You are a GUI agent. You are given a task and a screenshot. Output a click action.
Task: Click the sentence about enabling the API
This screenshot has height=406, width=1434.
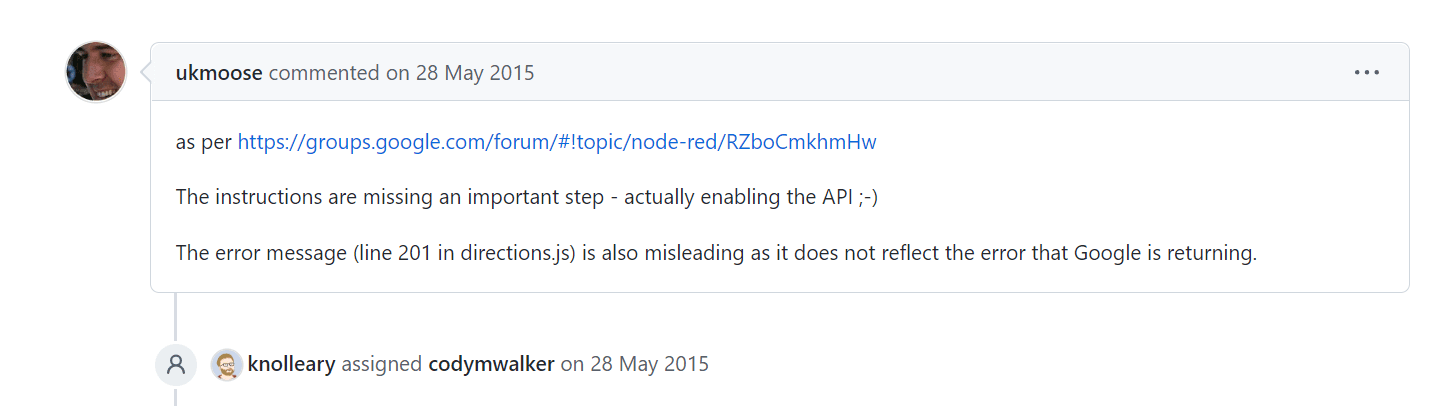(x=526, y=197)
